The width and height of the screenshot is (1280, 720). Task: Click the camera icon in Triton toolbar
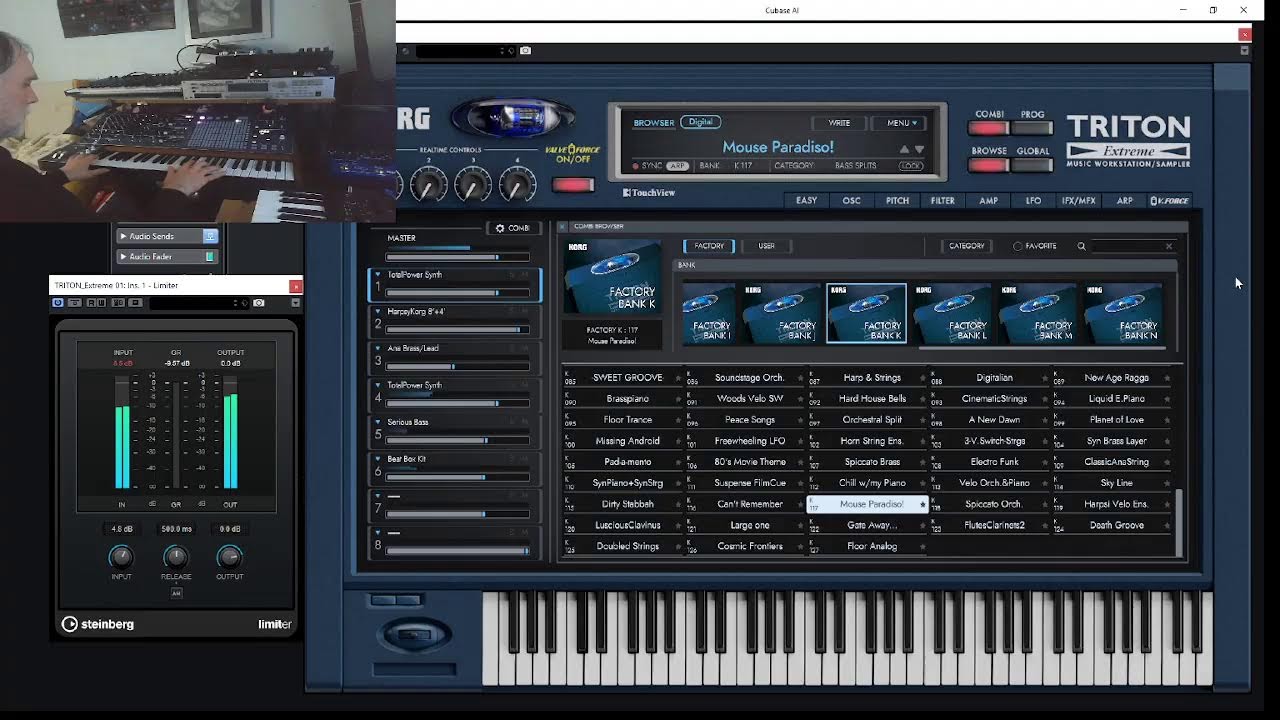pyautogui.click(x=526, y=51)
